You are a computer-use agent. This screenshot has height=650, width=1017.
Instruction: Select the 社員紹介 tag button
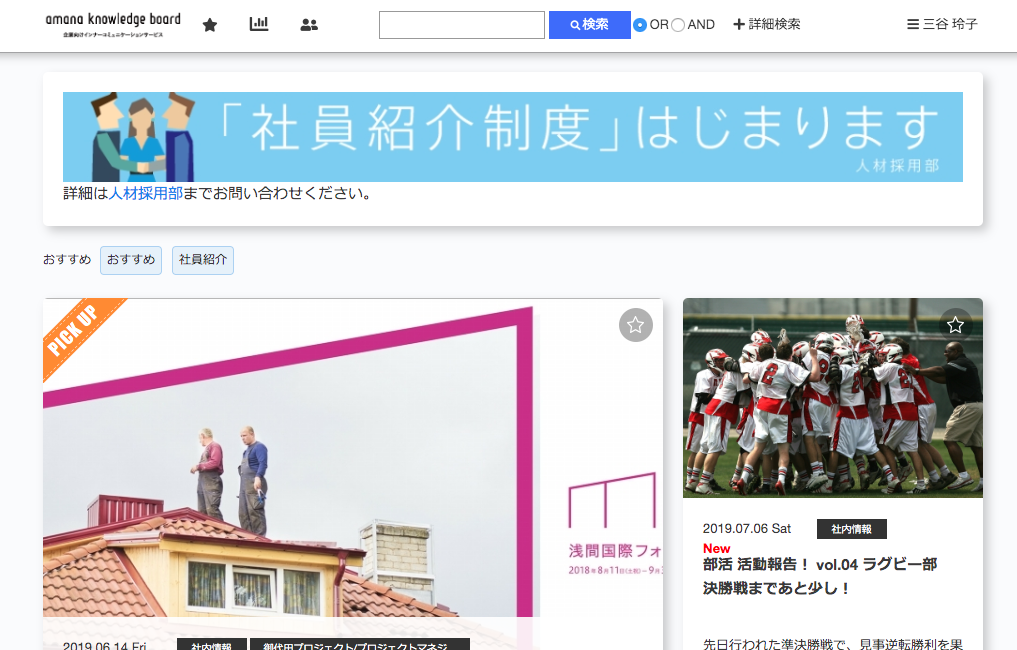point(203,260)
